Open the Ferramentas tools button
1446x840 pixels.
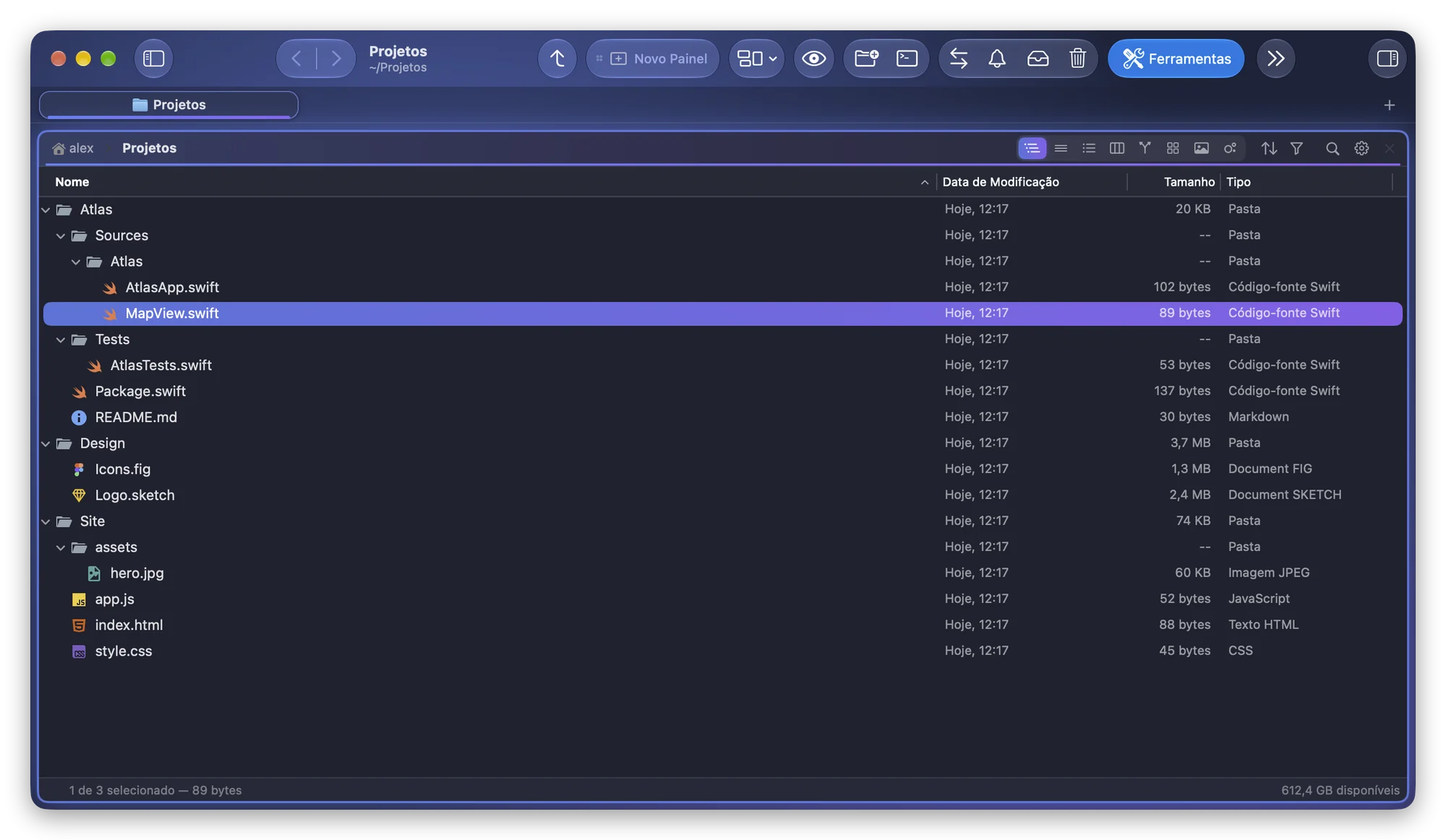tap(1176, 59)
